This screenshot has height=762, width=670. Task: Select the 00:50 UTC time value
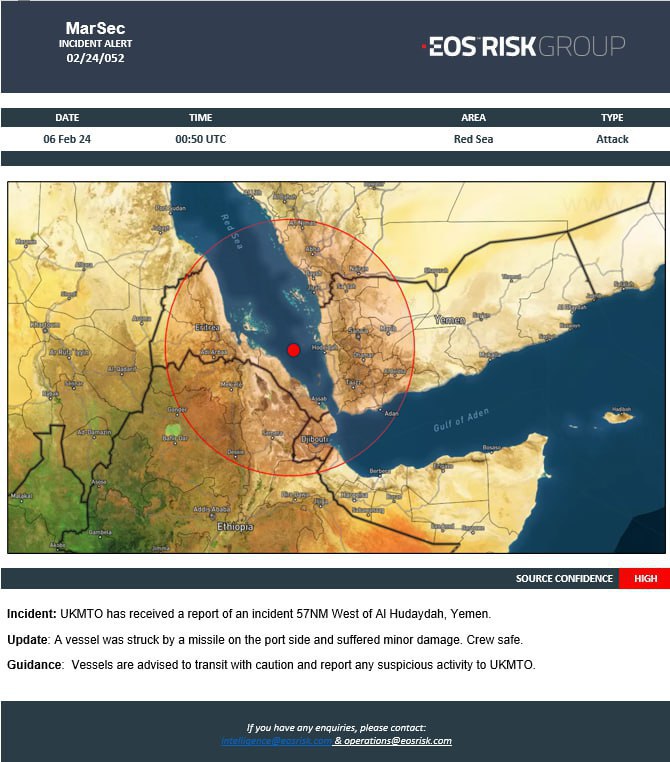200,139
